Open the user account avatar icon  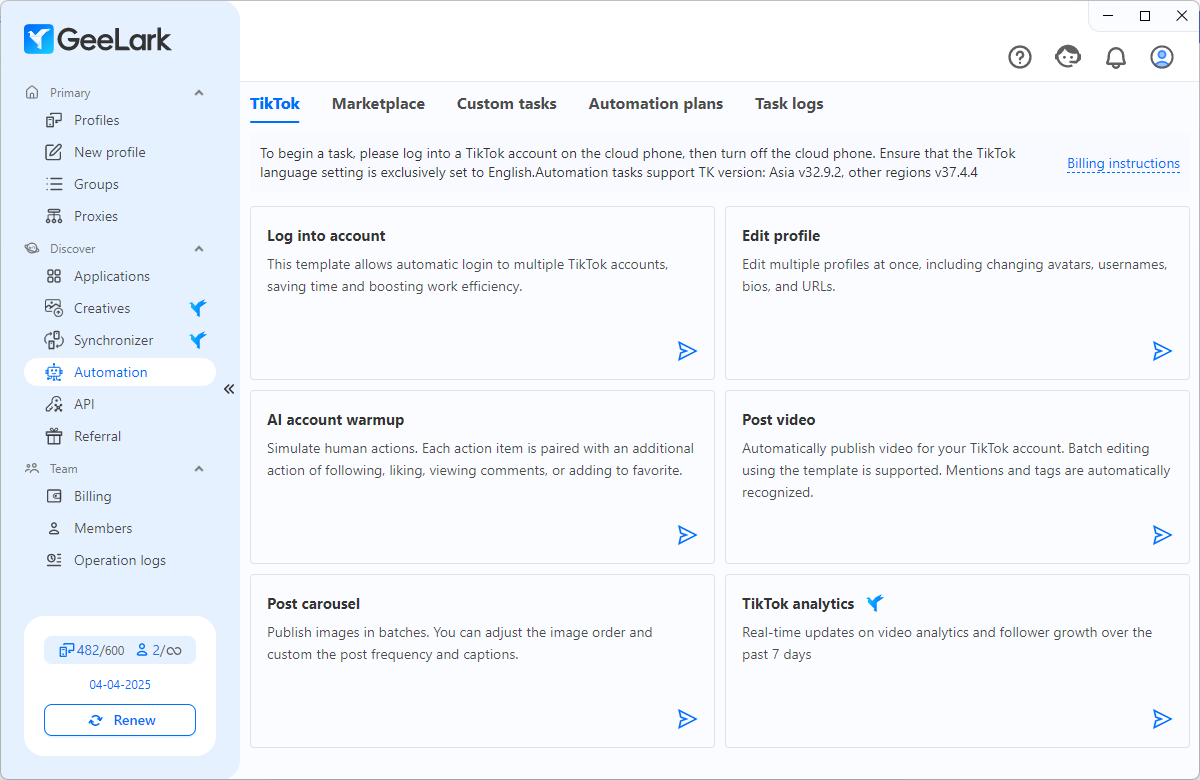click(x=1162, y=57)
